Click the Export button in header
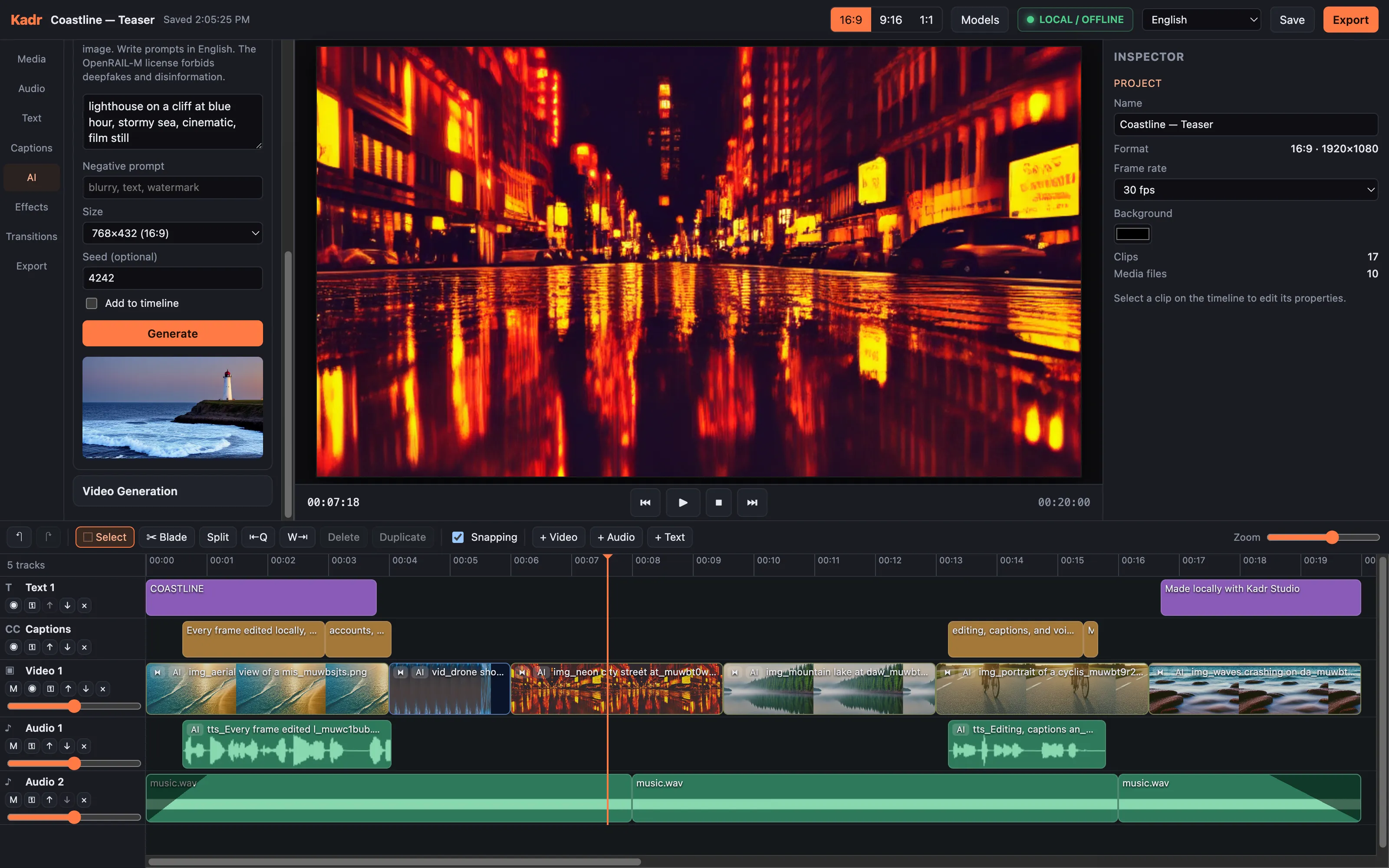The height and width of the screenshot is (868, 1389). tap(1350, 20)
